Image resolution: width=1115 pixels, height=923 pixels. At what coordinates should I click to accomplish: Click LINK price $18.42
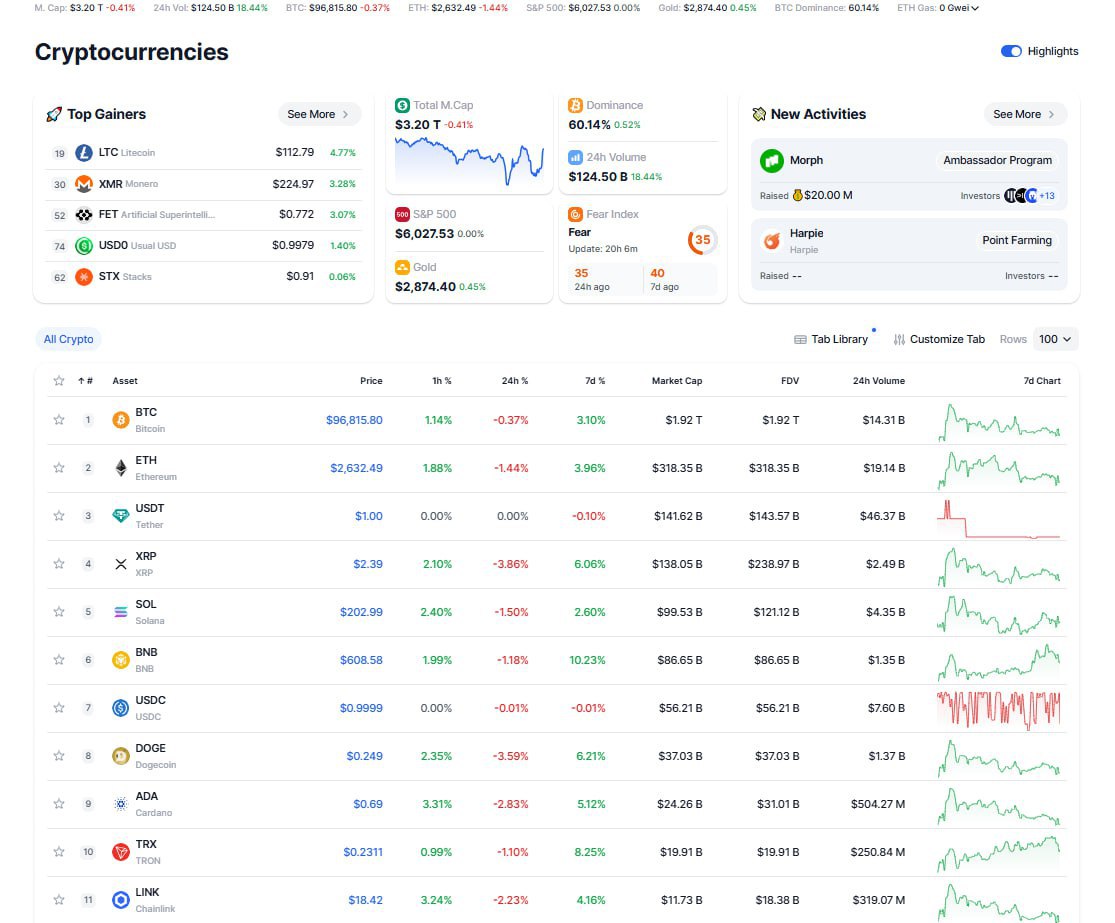[x=366, y=900]
